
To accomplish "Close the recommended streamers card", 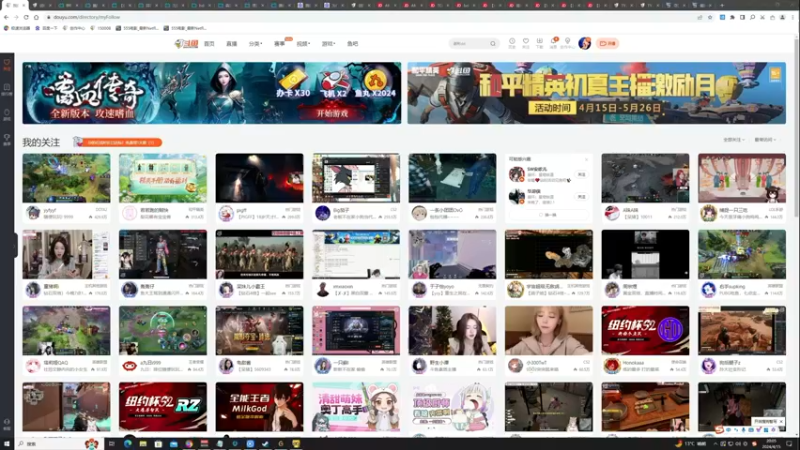I will (586, 159).
